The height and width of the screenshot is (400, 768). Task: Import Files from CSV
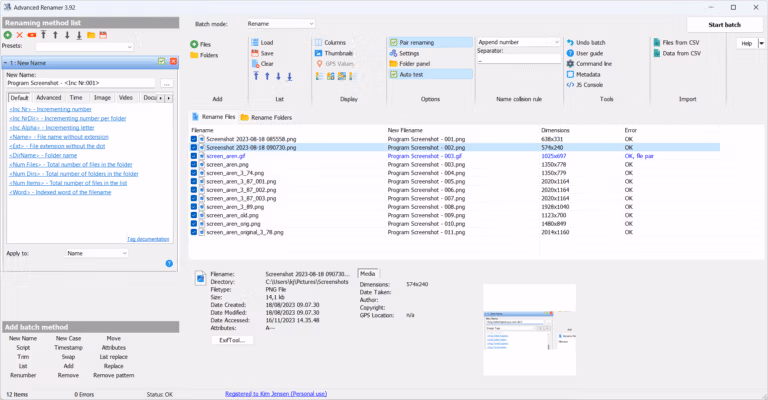point(676,43)
